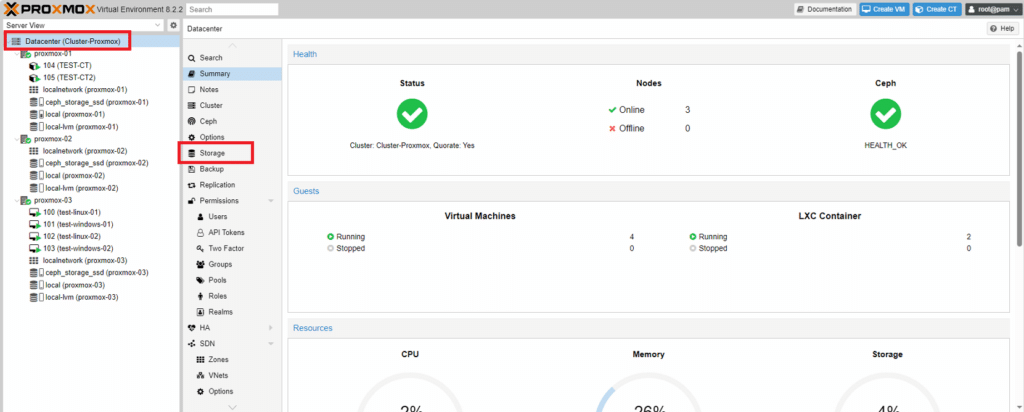Click the monitor icon of VM 100 (test-linux-01)
This screenshot has height=412, width=1024.
pyautogui.click(x=35, y=212)
